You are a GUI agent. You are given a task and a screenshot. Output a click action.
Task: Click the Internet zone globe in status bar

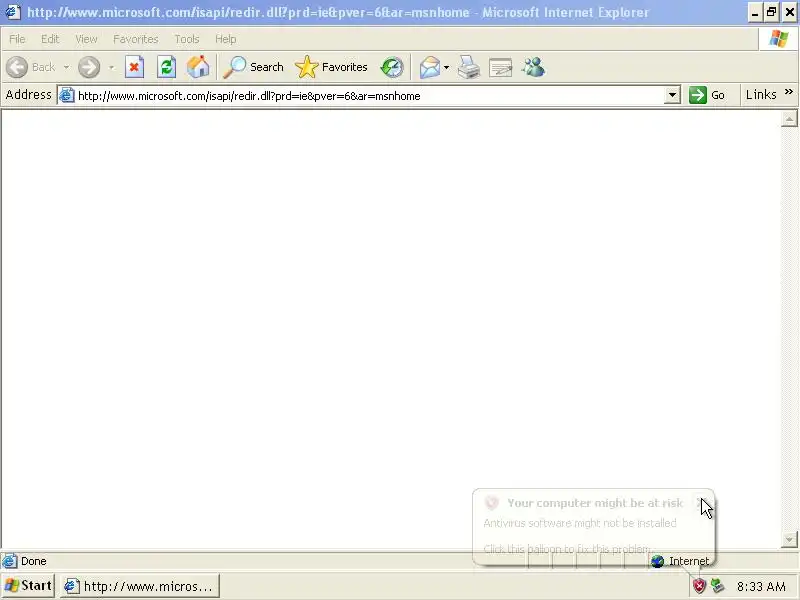pos(657,561)
